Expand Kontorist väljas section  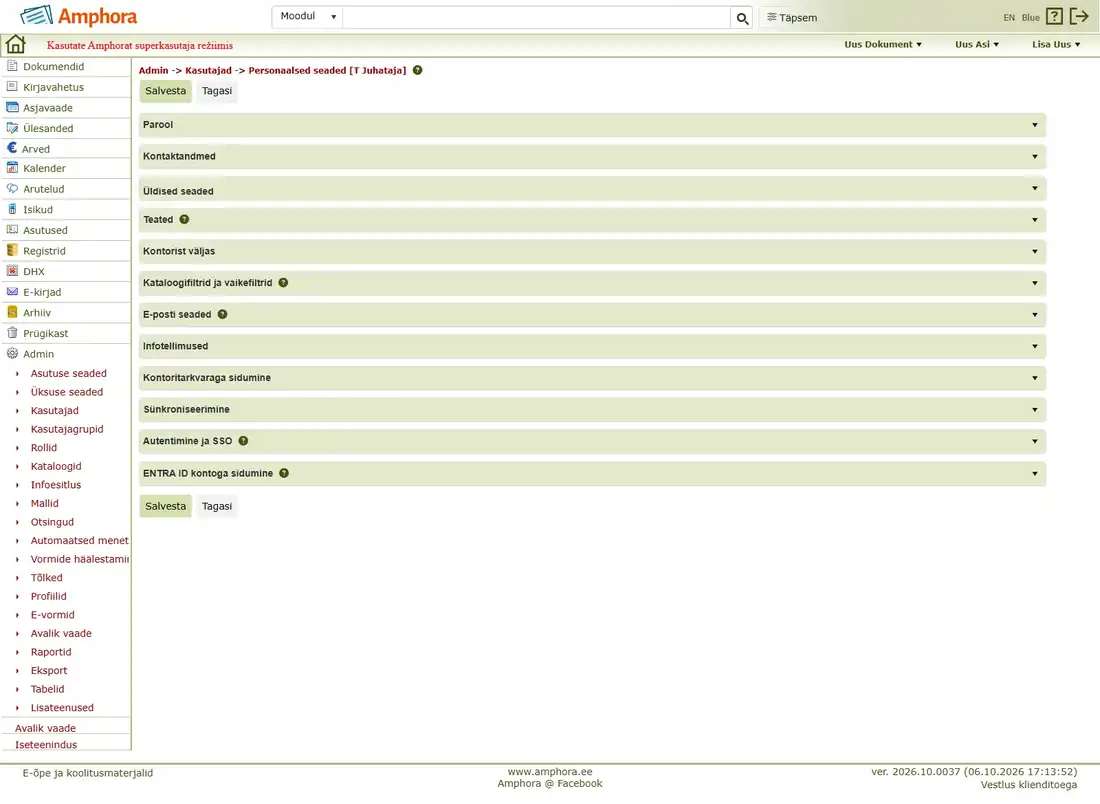[592, 251]
